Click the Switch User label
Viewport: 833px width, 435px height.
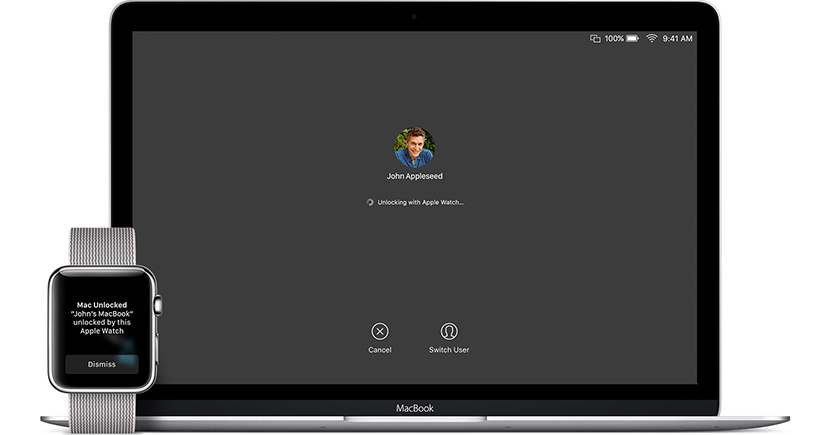pyautogui.click(x=449, y=350)
